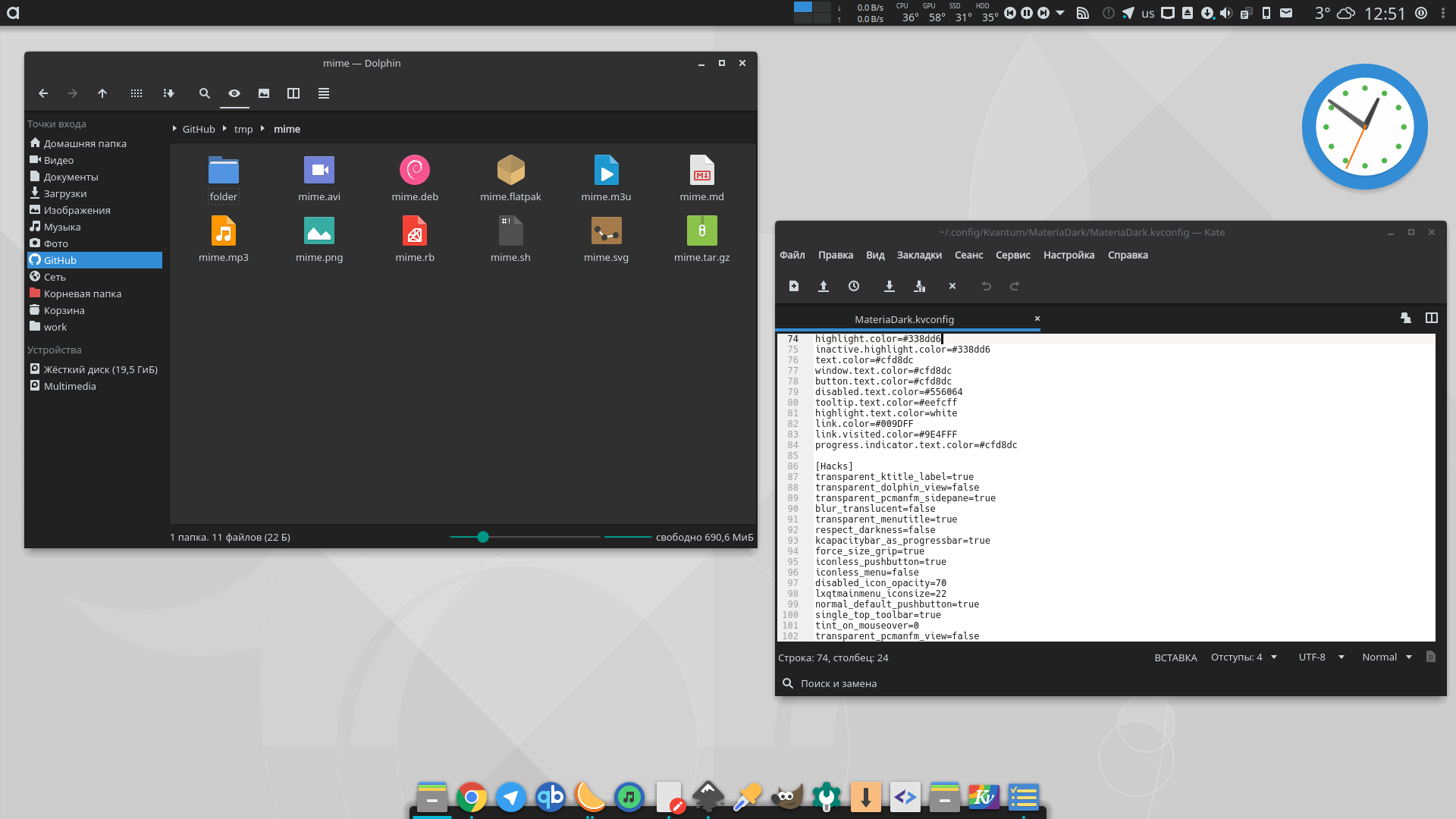The image size is (1456, 819).
Task: Click the Open file icon in Kate toolbar
Action: pyautogui.click(x=824, y=286)
